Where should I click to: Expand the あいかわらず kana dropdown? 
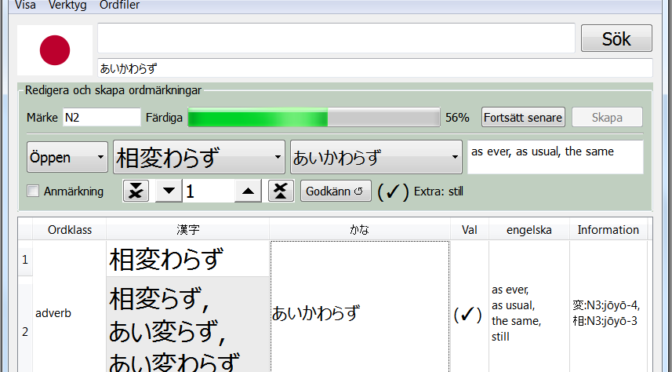pyautogui.click(x=376, y=157)
